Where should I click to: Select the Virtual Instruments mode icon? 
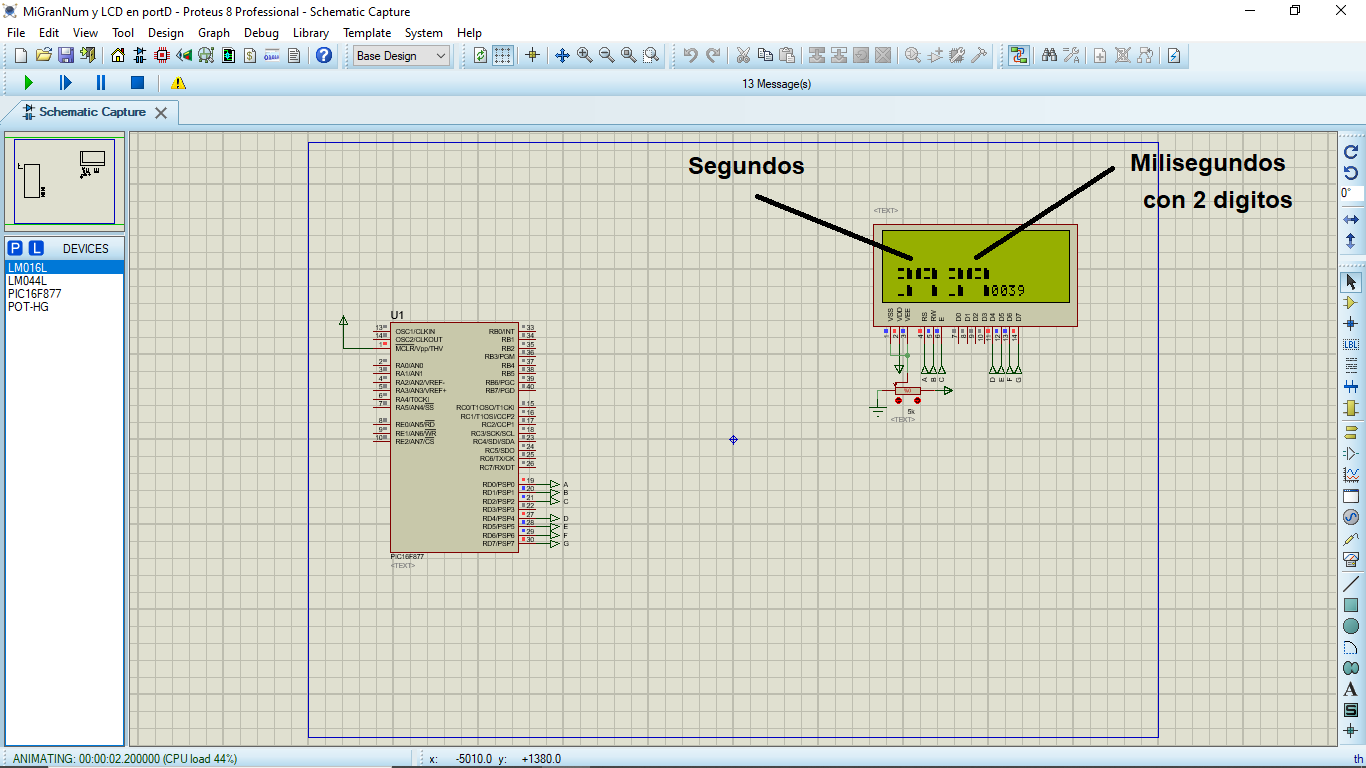click(x=1351, y=560)
